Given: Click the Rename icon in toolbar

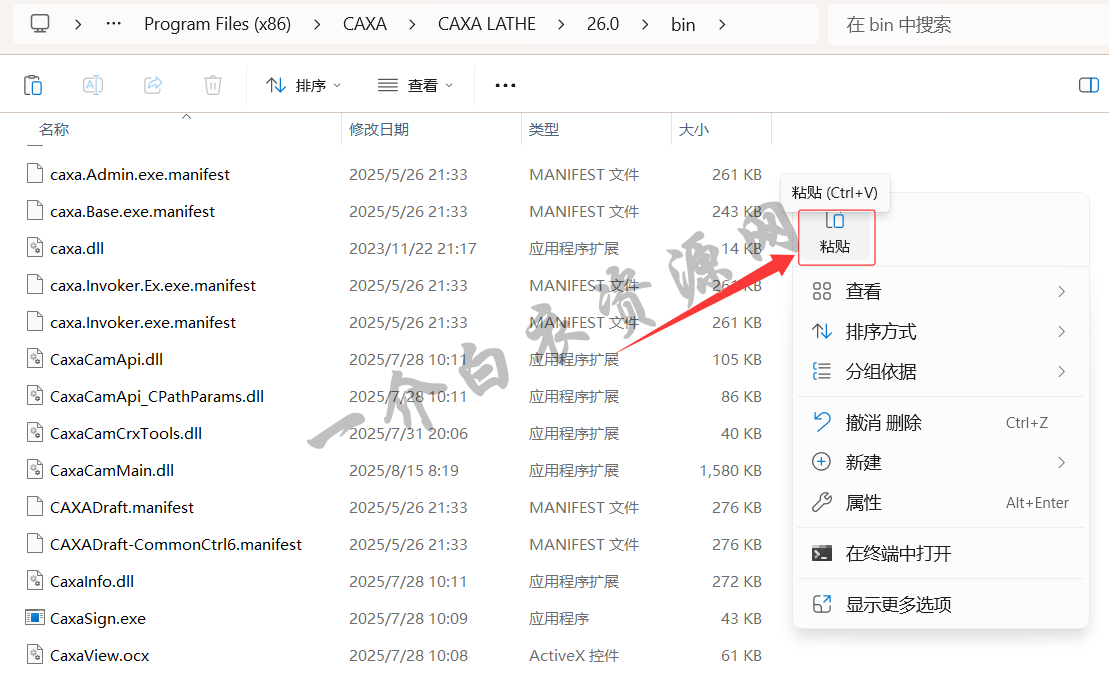Looking at the screenshot, I should 93,85.
